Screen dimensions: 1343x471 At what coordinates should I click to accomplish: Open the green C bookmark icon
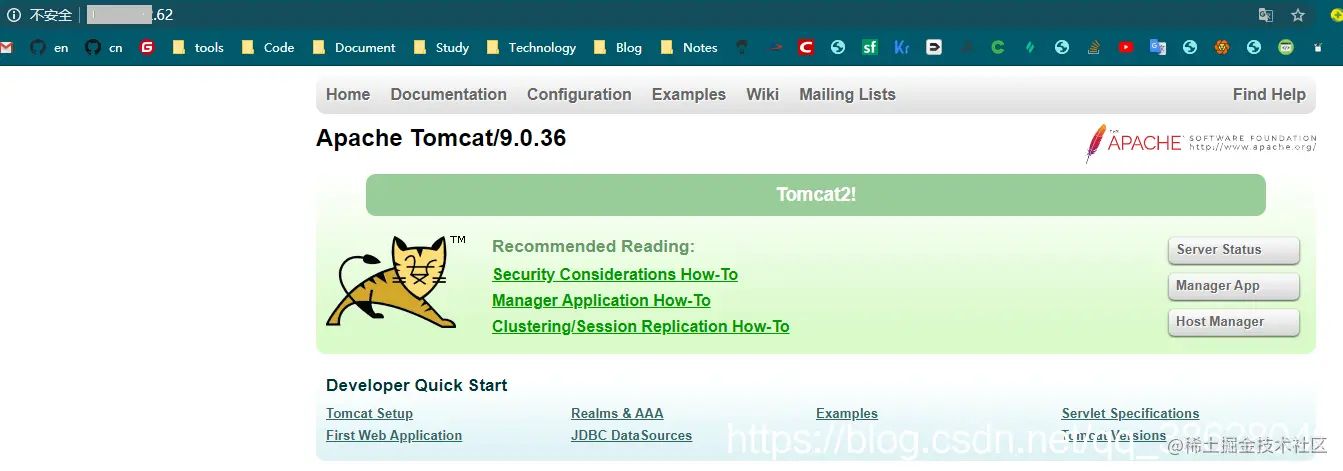998,47
